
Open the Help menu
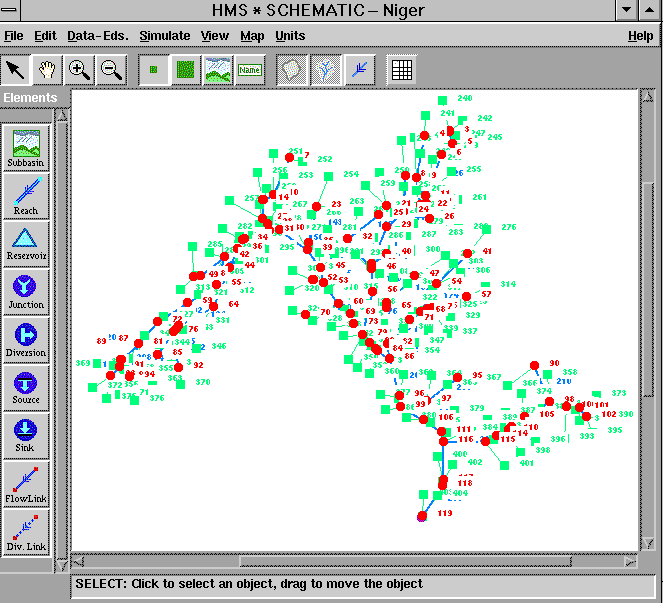pyautogui.click(x=640, y=36)
